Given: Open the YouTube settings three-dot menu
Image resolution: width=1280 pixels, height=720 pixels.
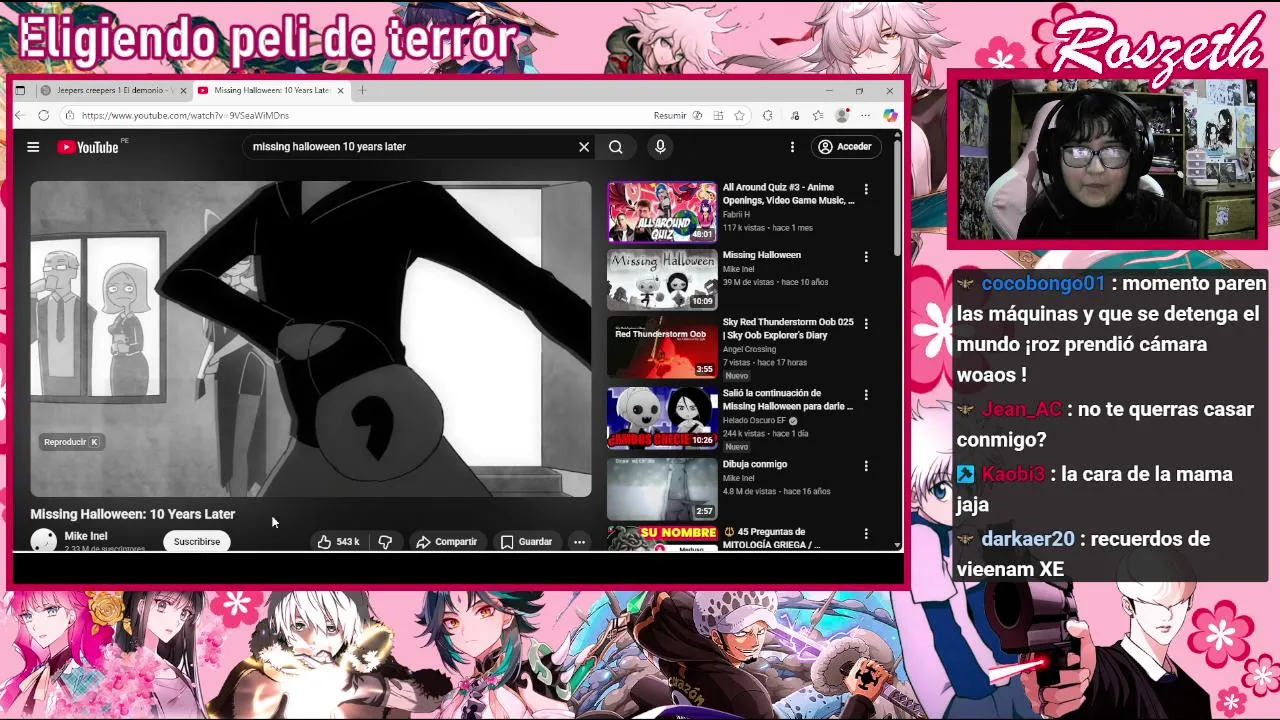Looking at the screenshot, I should 792,147.
